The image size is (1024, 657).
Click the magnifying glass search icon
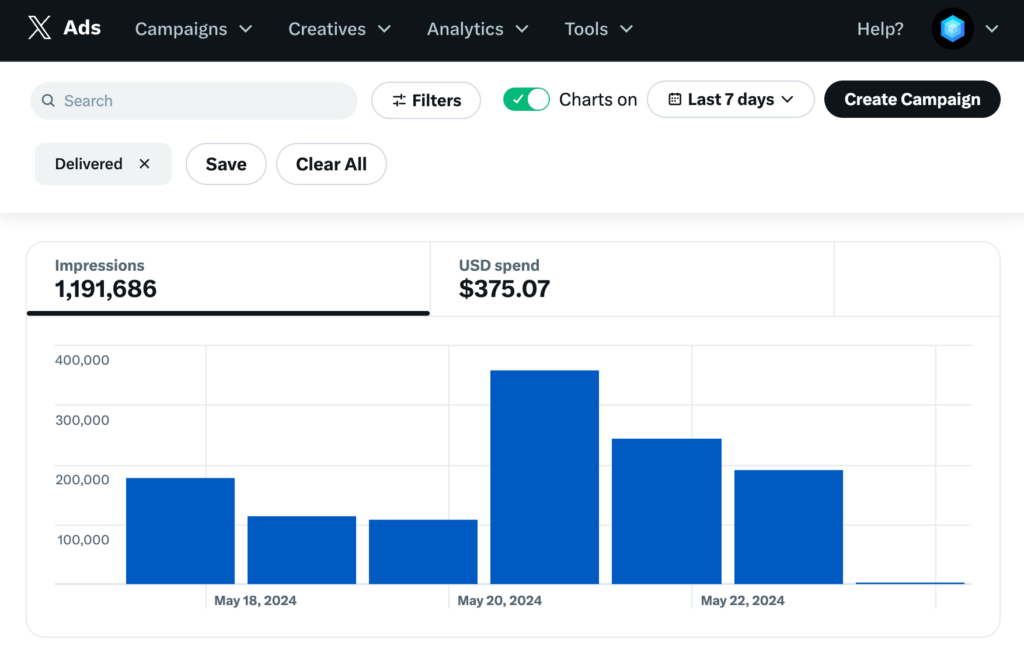49,101
